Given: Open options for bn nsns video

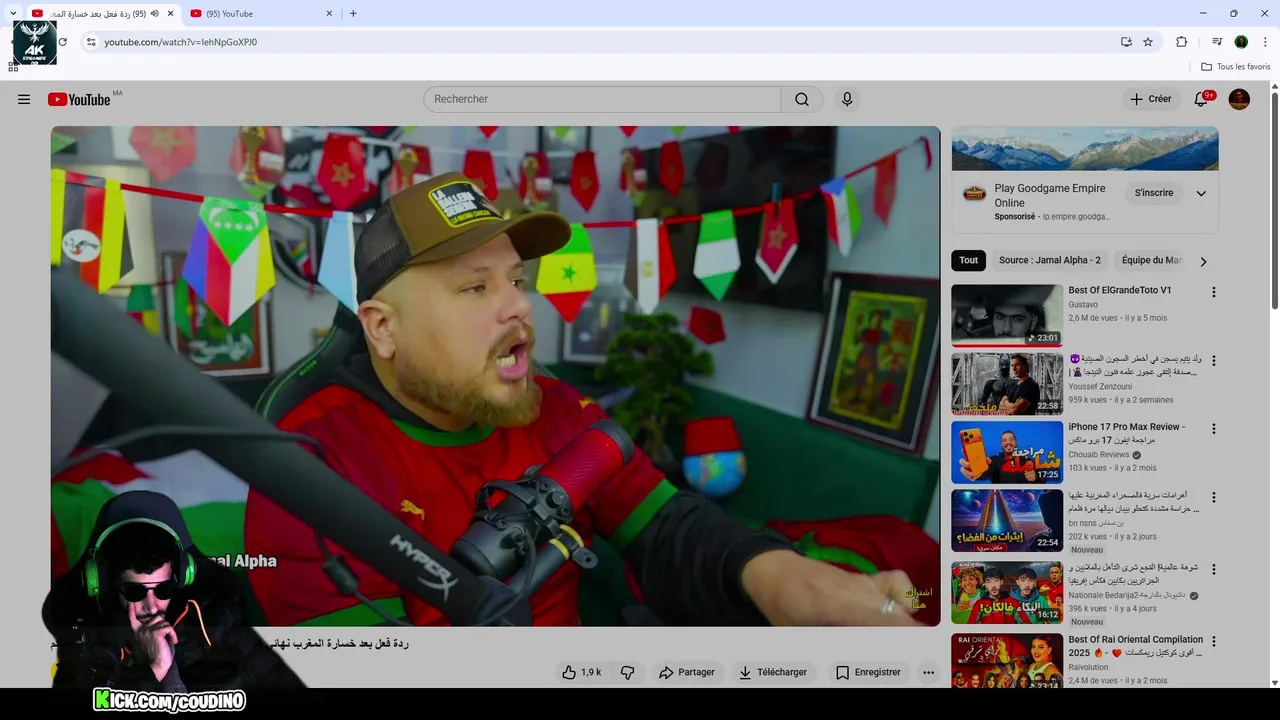Looking at the screenshot, I should 1213,497.
